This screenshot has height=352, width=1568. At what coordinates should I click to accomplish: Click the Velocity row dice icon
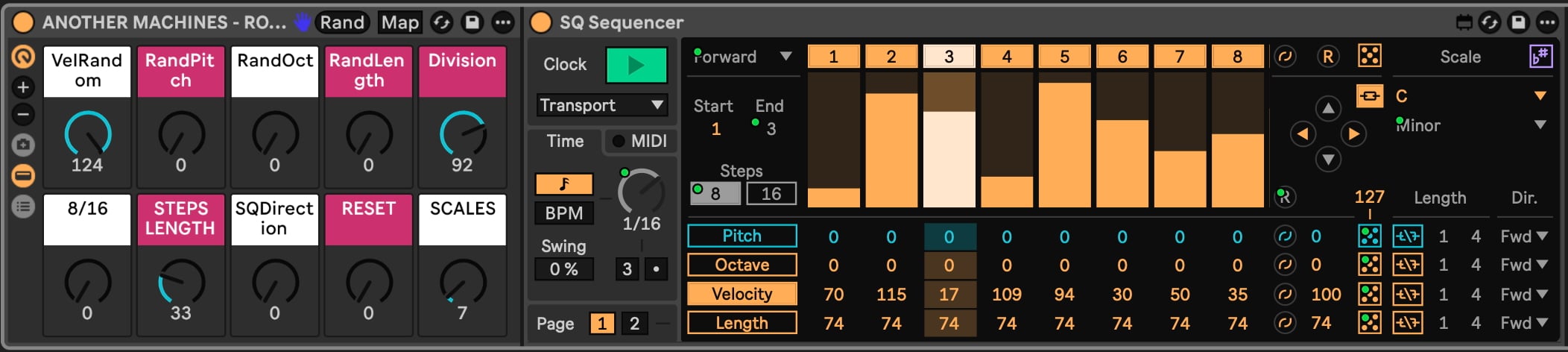(x=1370, y=295)
